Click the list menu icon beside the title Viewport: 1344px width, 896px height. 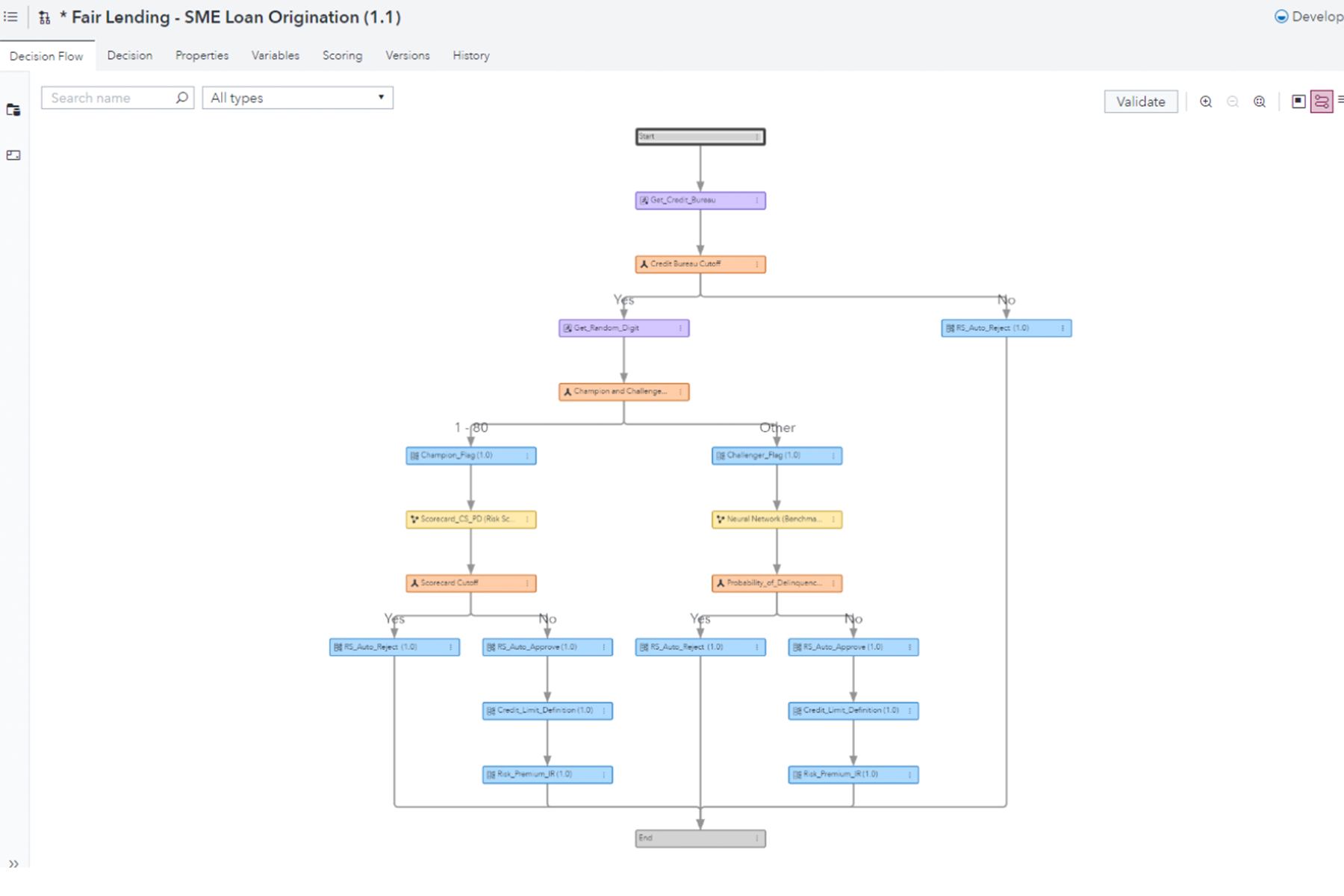10,16
